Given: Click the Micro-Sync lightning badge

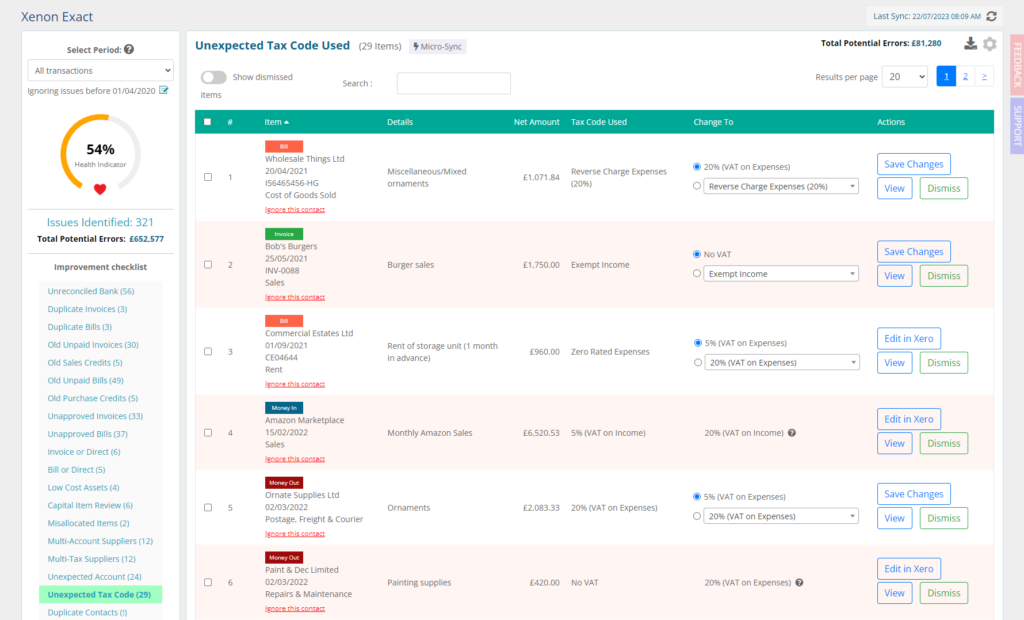Looking at the screenshot, I should [x=438, y=46].
